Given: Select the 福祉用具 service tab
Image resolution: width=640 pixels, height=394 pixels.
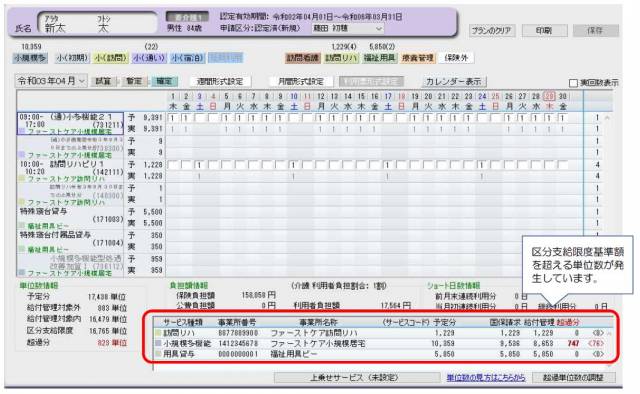Looking at the screenshot, I should [x=380, y=58].
